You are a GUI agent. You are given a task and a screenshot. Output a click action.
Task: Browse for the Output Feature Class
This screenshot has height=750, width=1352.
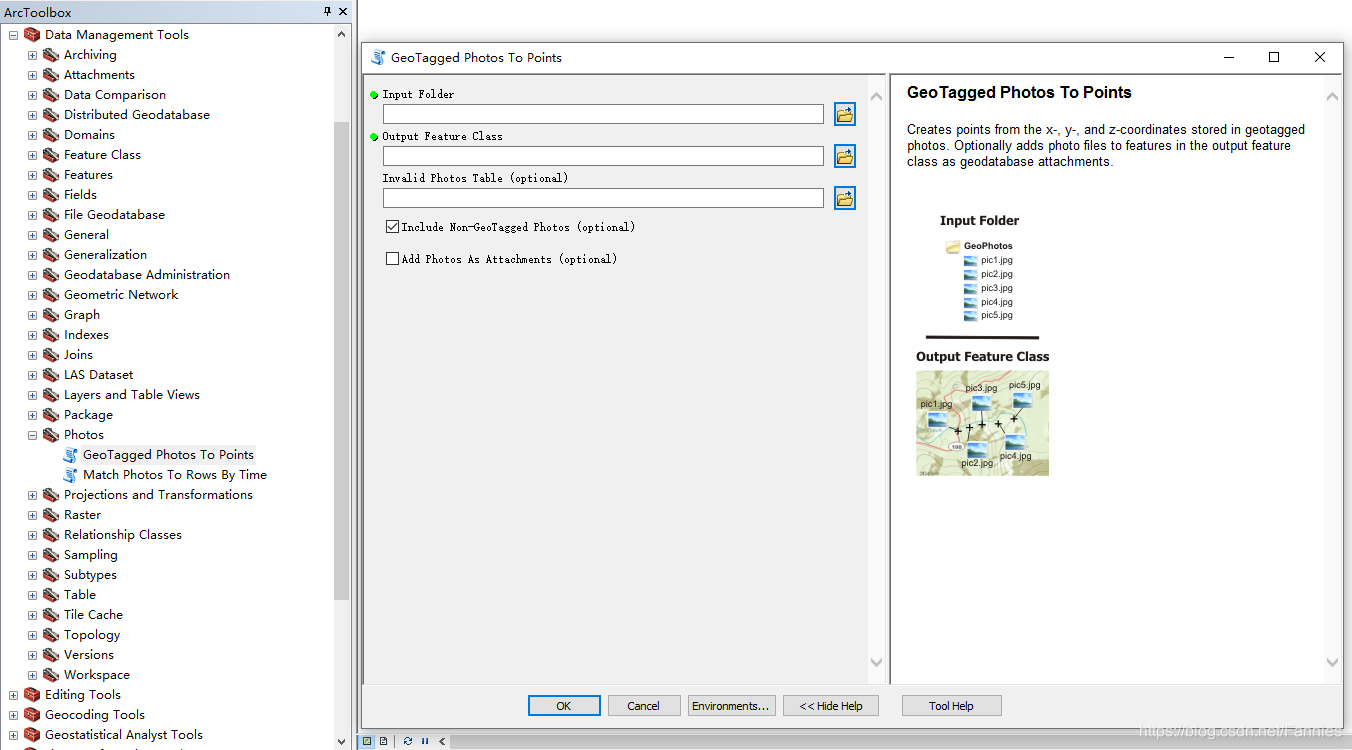(845, 156)
